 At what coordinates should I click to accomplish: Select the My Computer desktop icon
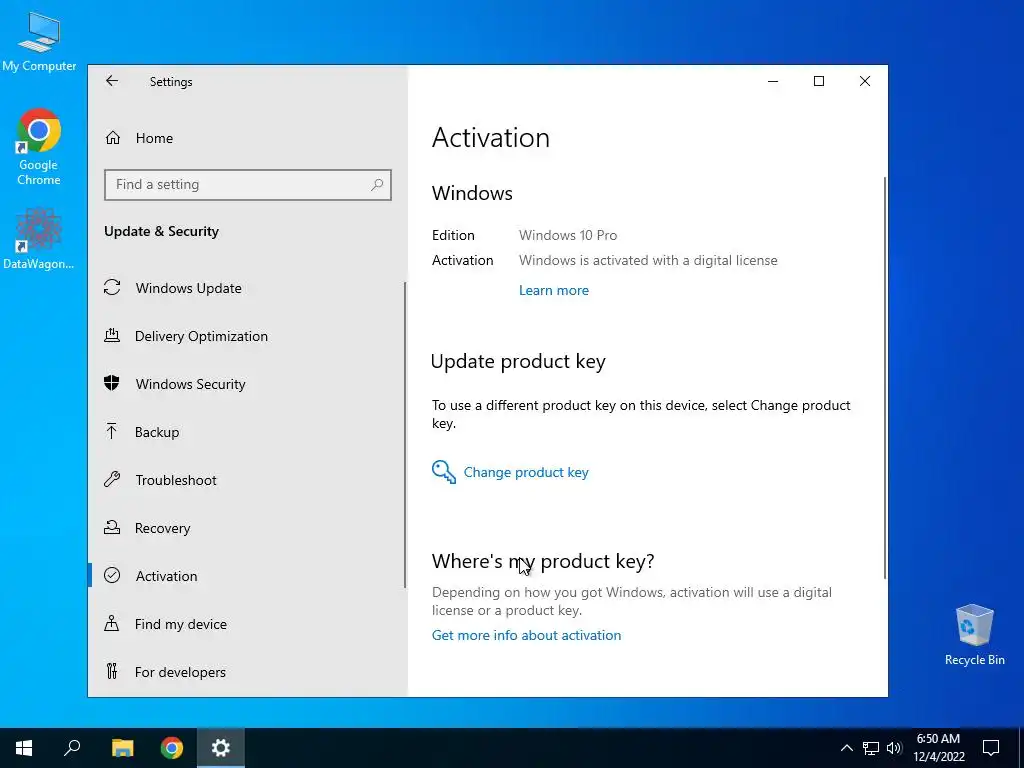pos(39,42)
